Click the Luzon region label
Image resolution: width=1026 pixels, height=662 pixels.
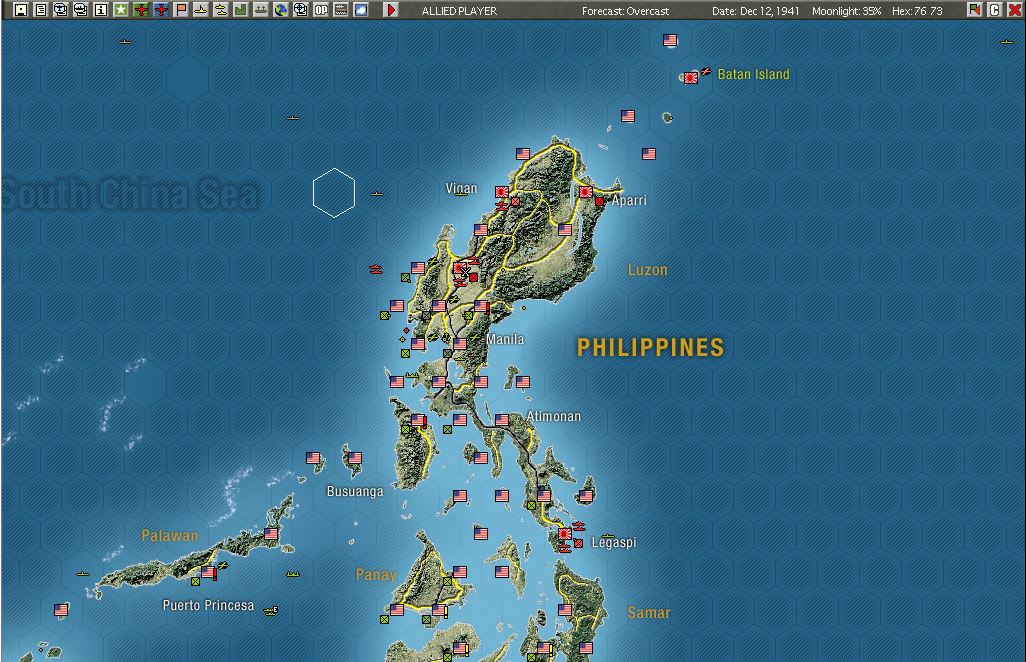tap(648, 270)
